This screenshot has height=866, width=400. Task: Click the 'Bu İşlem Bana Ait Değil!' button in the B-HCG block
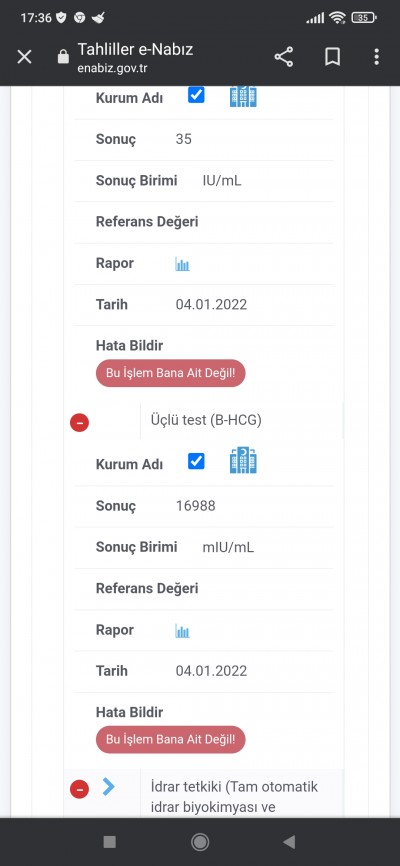171,740
